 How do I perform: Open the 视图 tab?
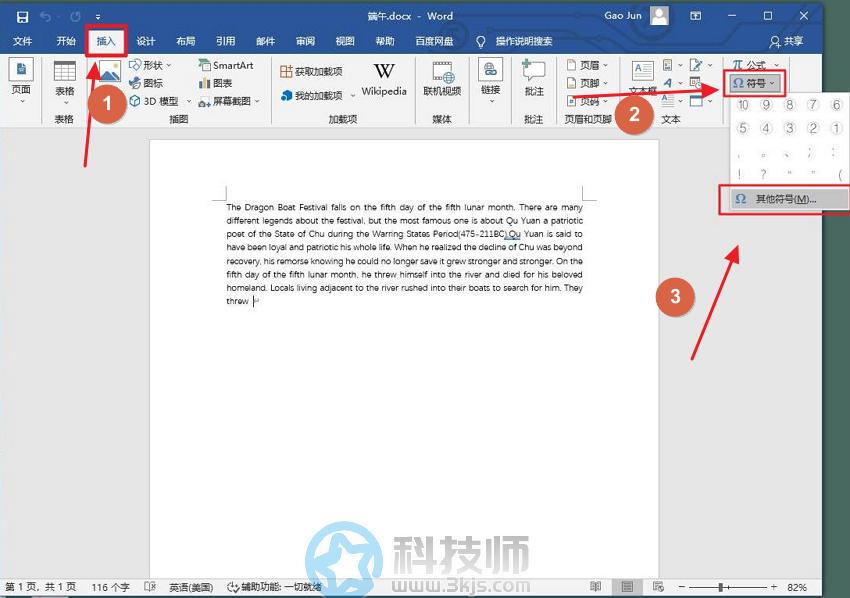[x=345, y=41]
